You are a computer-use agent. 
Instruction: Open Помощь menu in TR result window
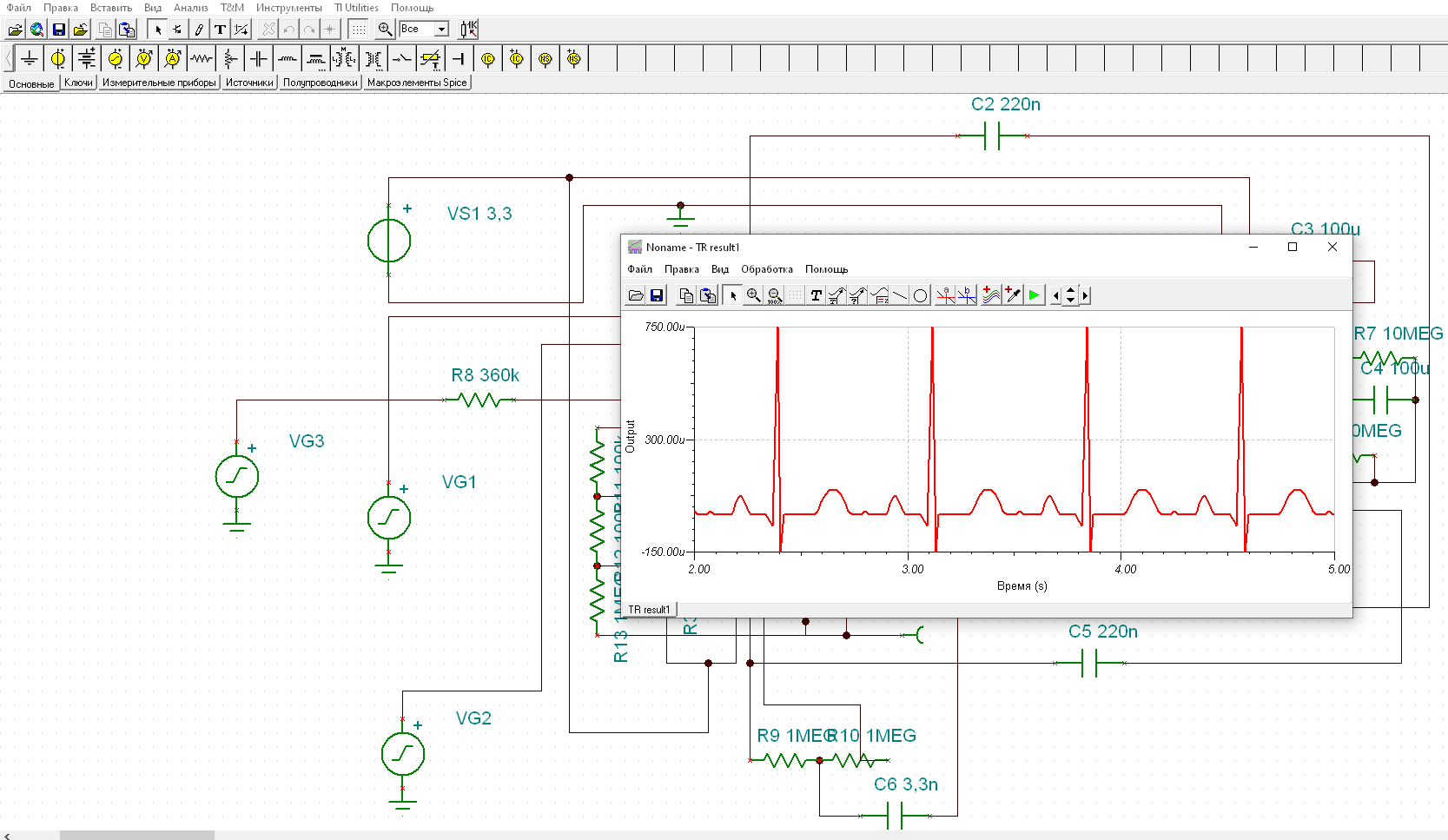pos(826,269)
